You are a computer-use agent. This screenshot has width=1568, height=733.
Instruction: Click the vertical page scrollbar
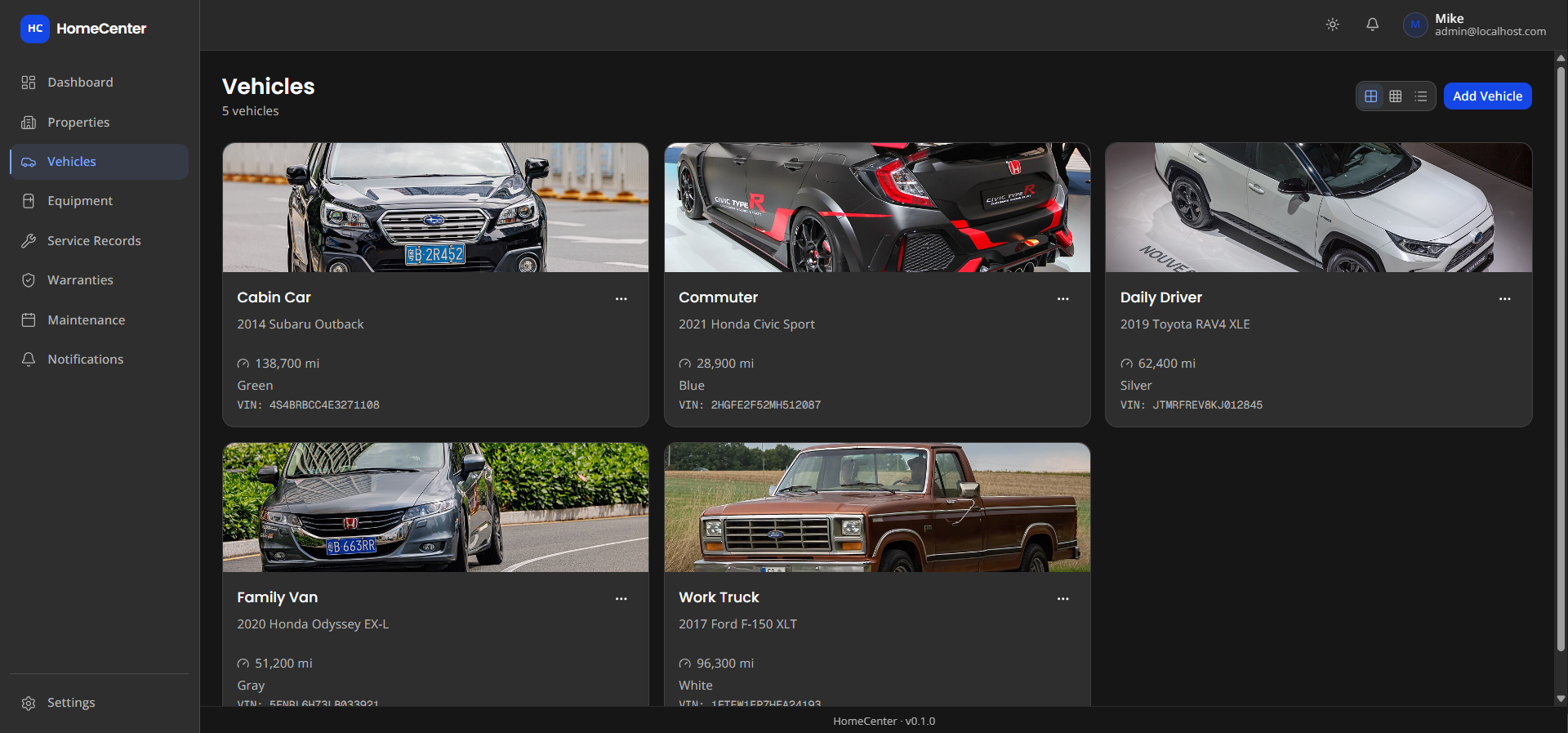[x=1561, y=358]
